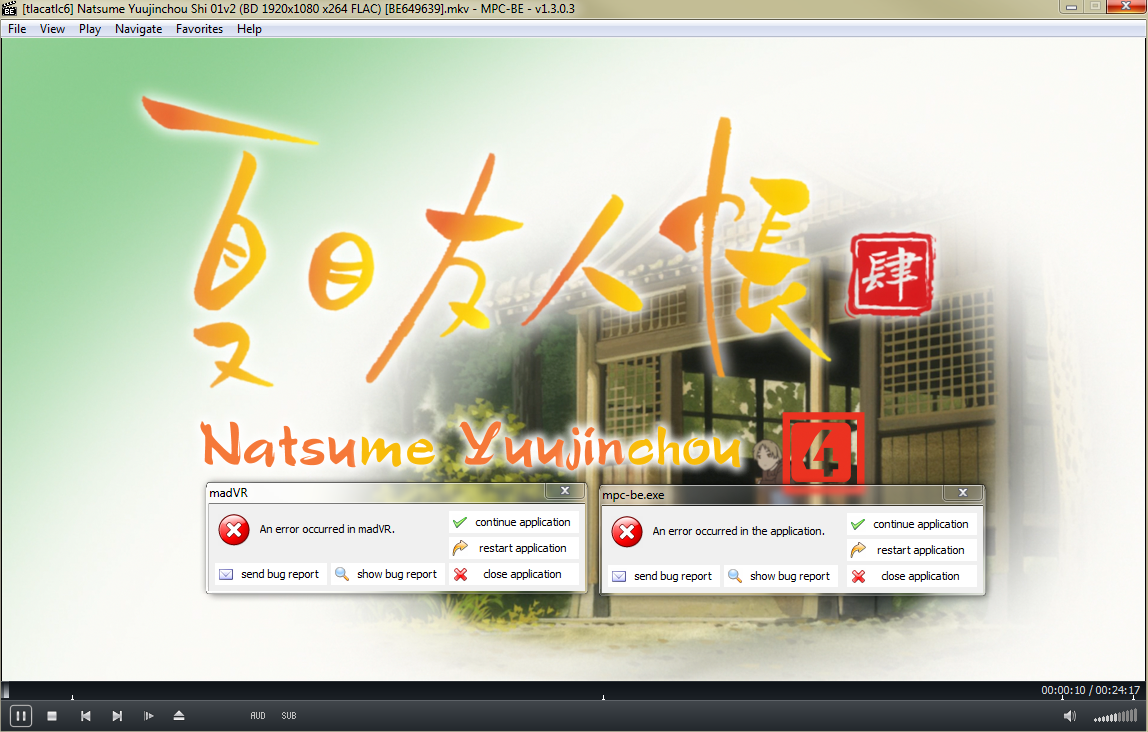This screenshot has height=732, width=1148.
Task: Click the first chapter marker on the seek bar
Action: tap(72, 698)
